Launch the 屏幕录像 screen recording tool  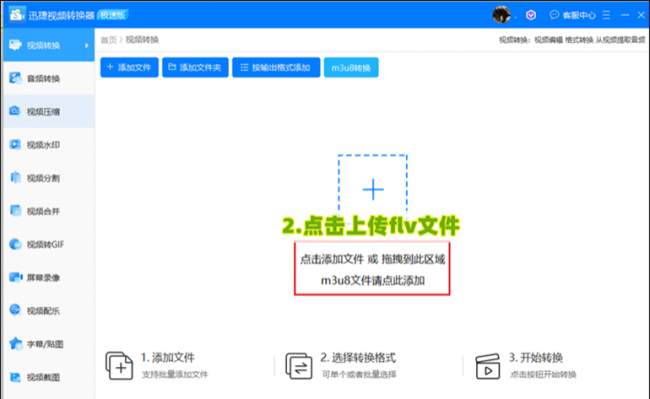(x=49, y=278)
